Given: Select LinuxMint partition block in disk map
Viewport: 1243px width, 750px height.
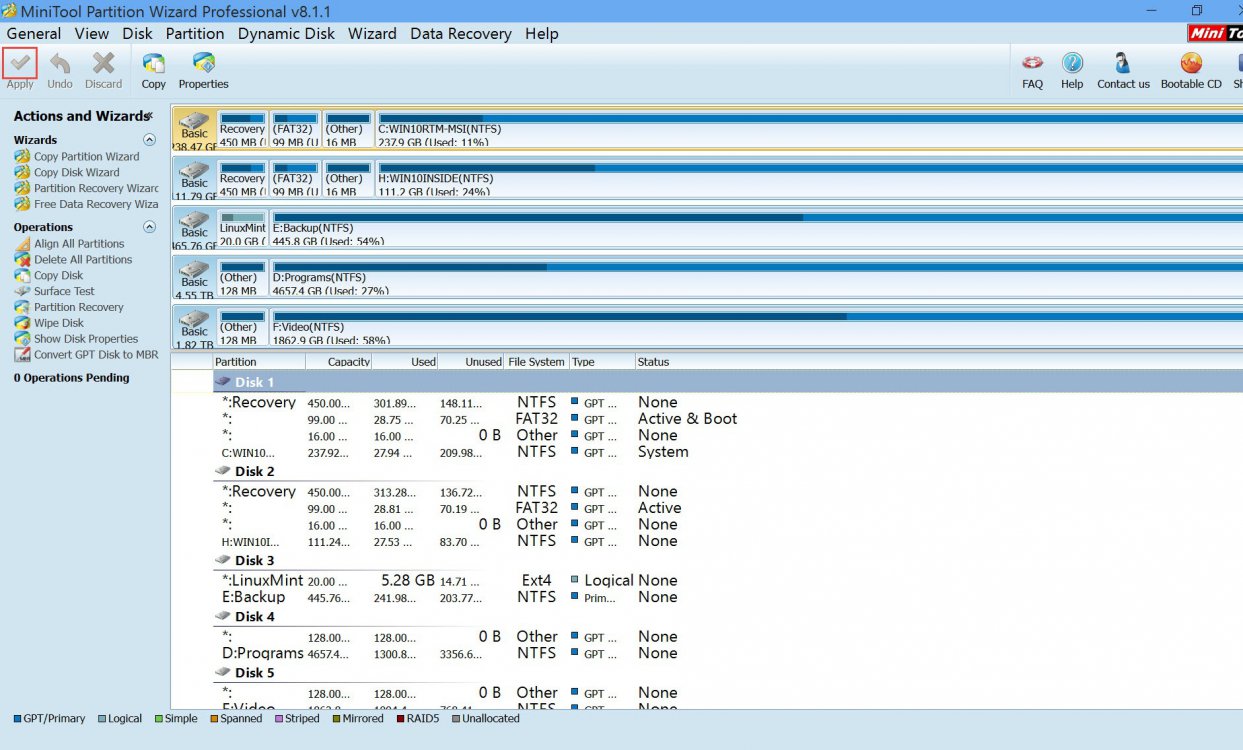Looking at the screenshot, I should click(x=243, y=228).
